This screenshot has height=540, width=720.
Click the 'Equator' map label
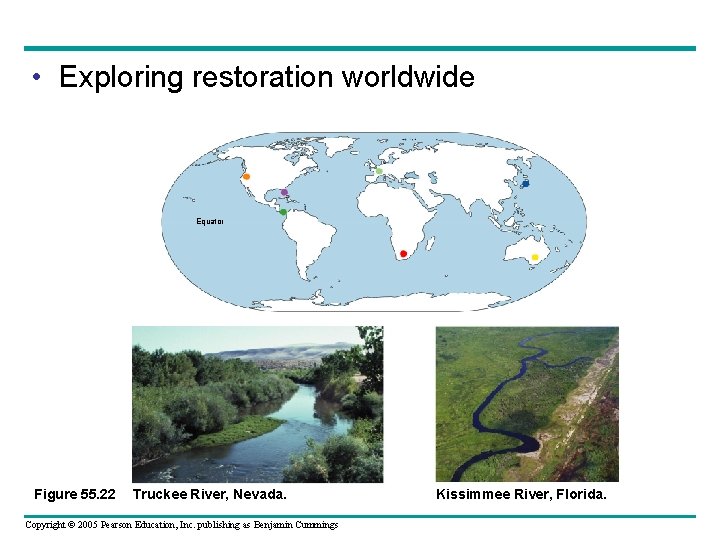[x=210, y=221]
